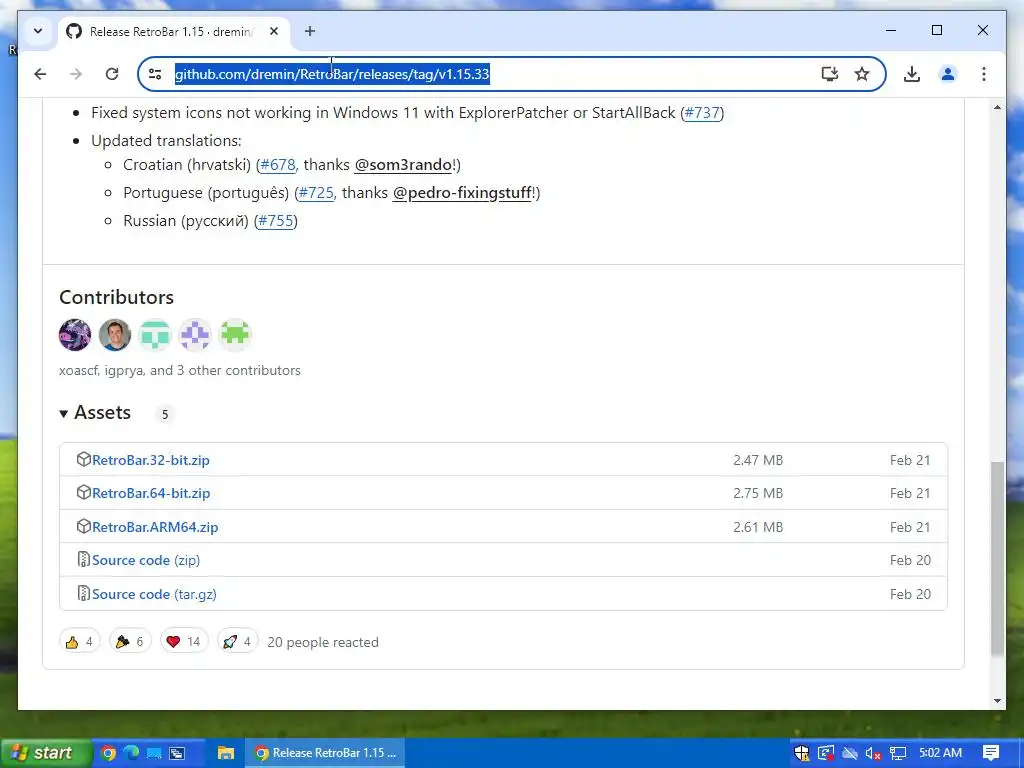Screen dimensions: 1024x768
Task: Click the green pixel identicon avatar
Action: coord(234,335)
